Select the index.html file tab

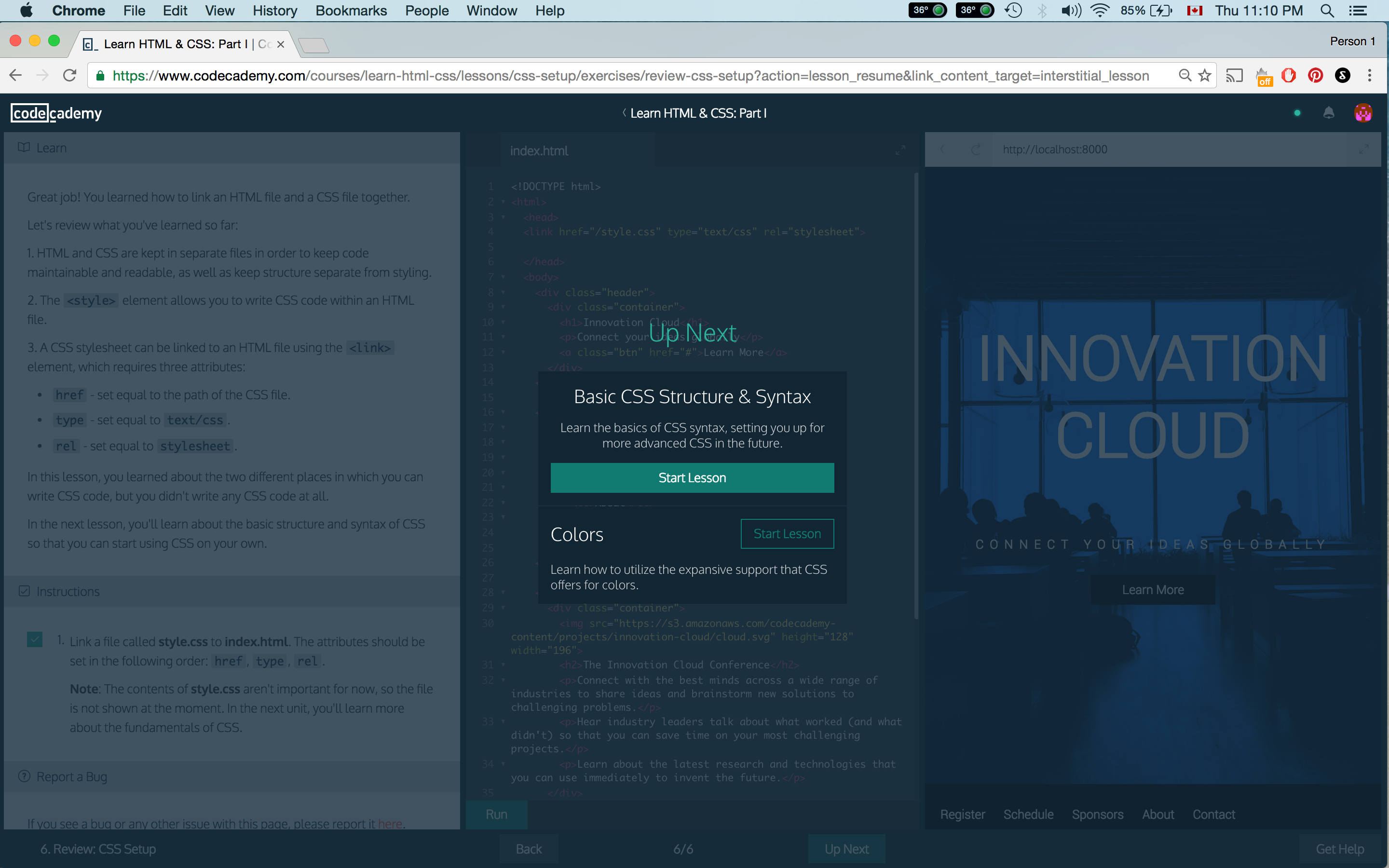point(539,151)
